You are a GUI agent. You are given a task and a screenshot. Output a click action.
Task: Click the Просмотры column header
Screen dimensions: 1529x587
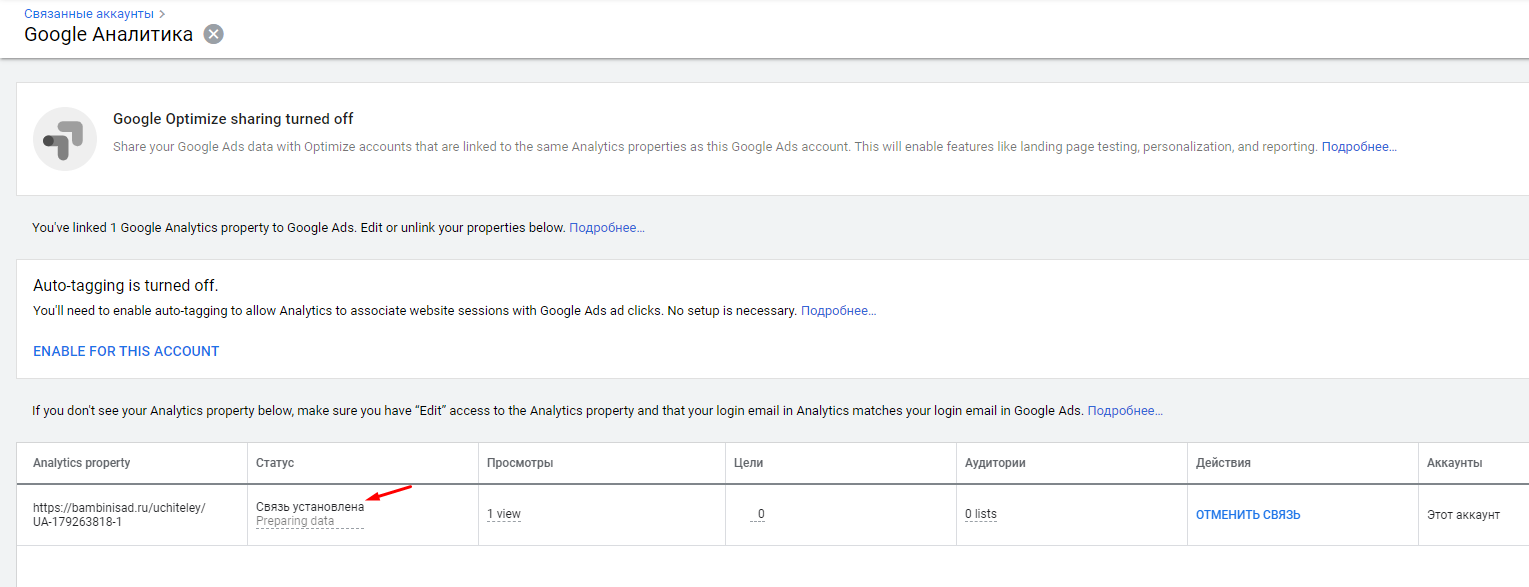pyautogui.click(x=520, y=463)
